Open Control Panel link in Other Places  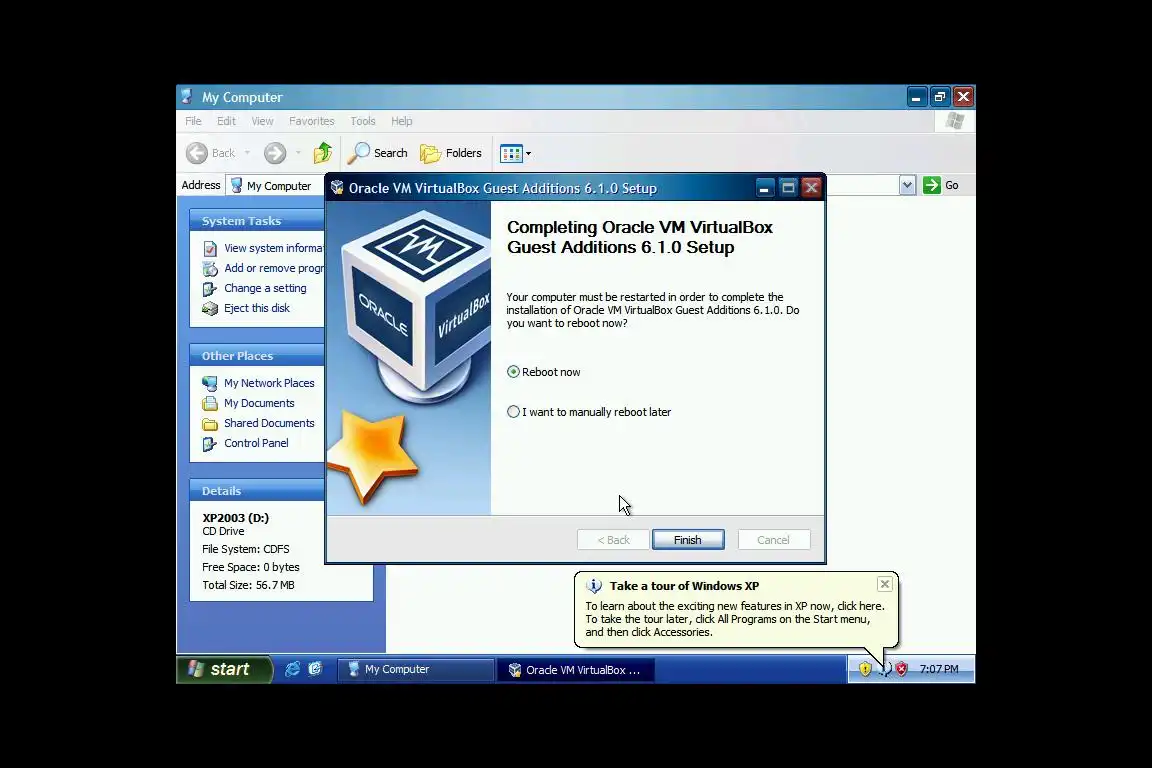pyautogui.click(x=256, y=443)
